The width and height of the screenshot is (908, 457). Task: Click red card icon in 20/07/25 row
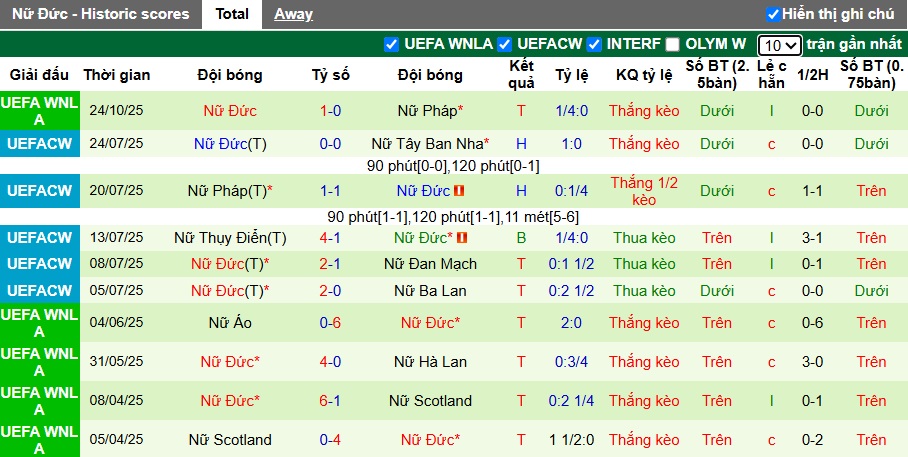click(459, 191)
